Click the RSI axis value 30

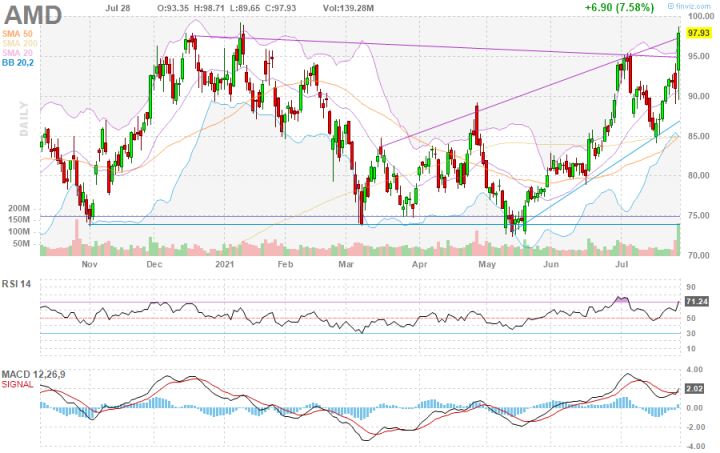click(691, 334)
